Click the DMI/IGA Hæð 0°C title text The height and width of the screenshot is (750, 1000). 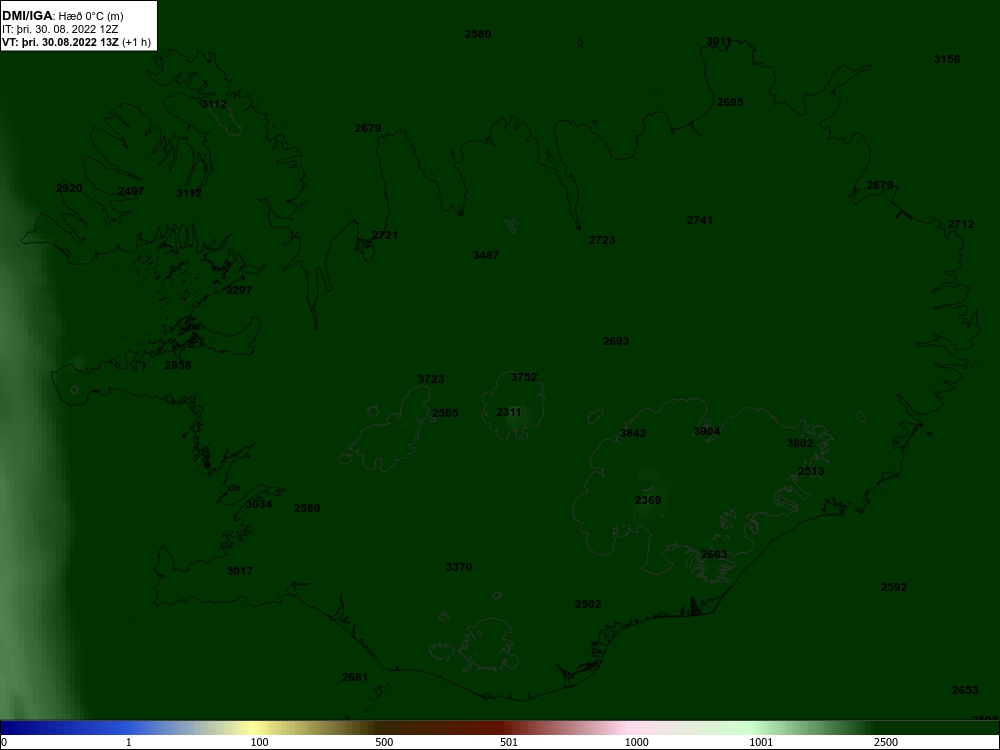tap(62, 16)
